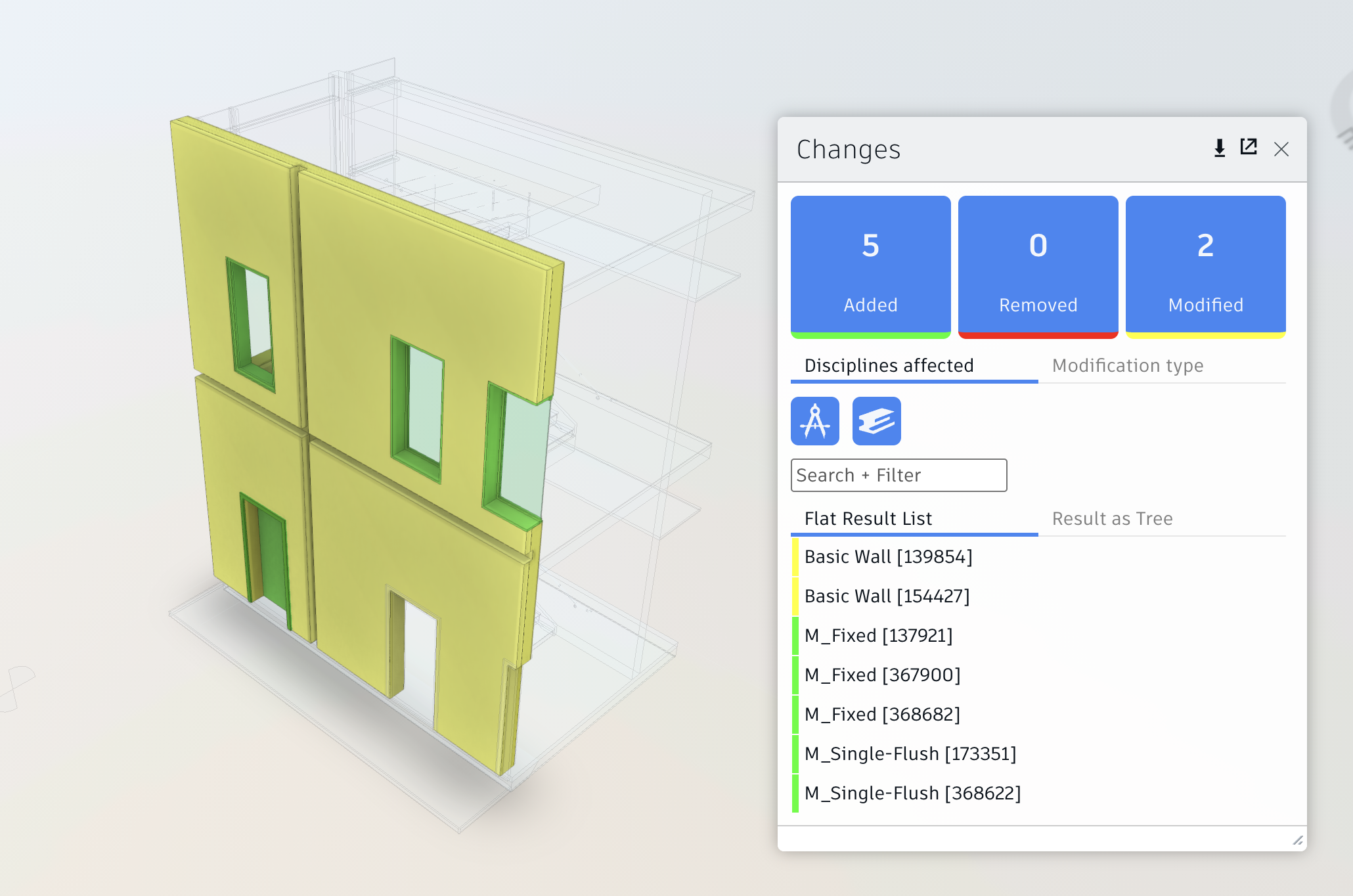Pick M_Fixed [137921] from results
Screen dimensions: 1353x896
pos(878,636)
